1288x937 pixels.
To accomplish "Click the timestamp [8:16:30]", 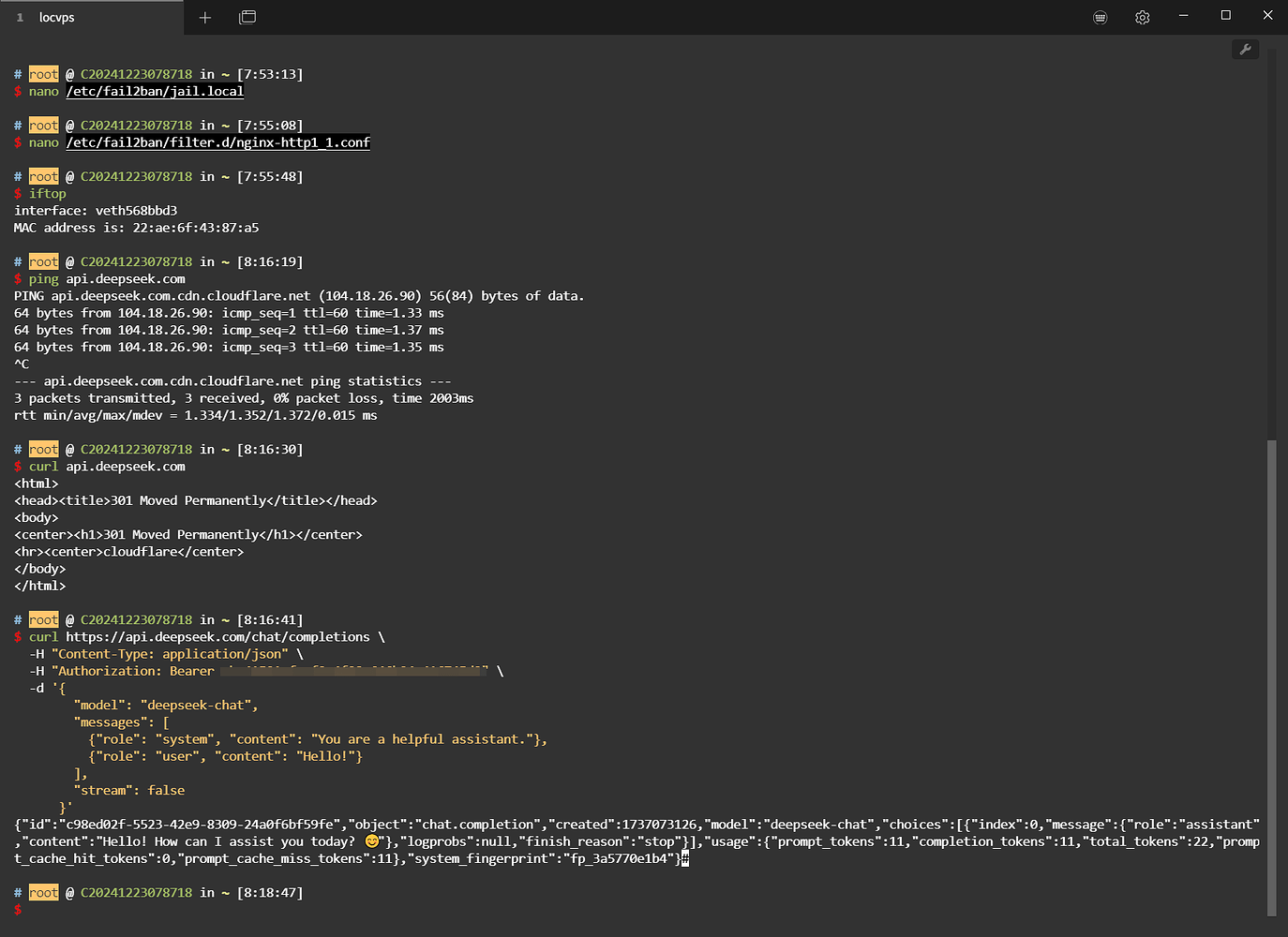I will coord(270,449).
